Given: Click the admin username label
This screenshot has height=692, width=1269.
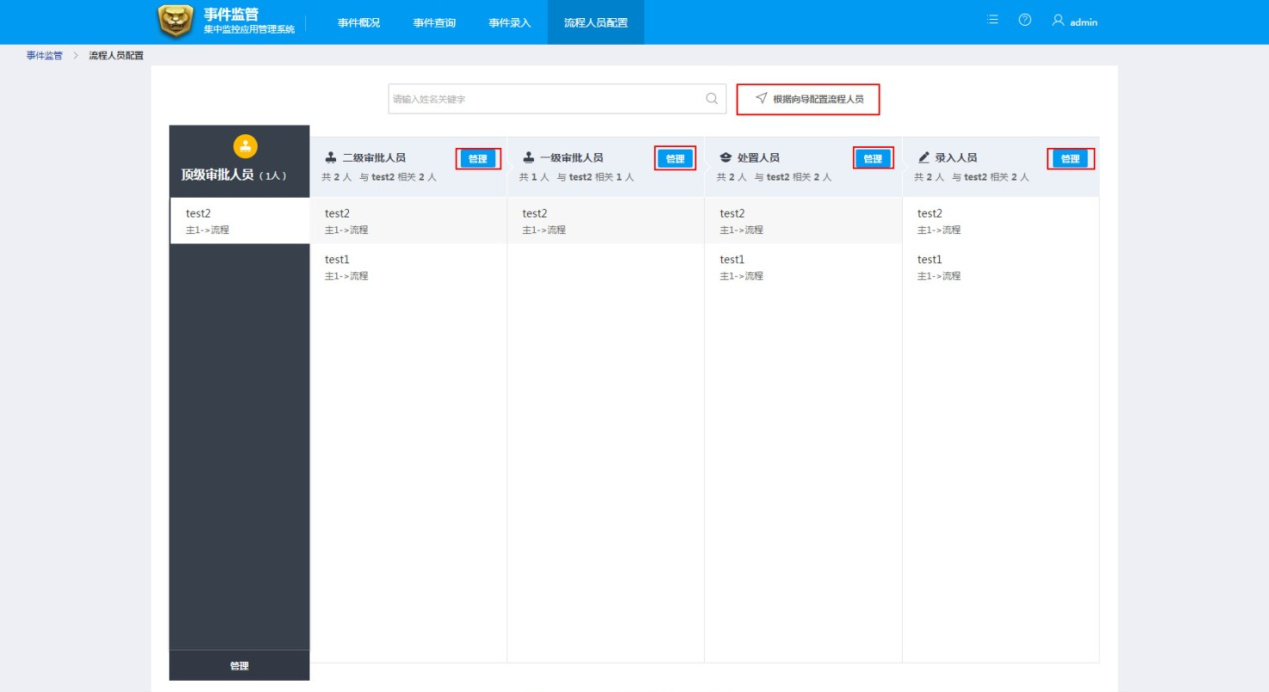Looking at the screenshot, I should click(x=1083, y=22).
